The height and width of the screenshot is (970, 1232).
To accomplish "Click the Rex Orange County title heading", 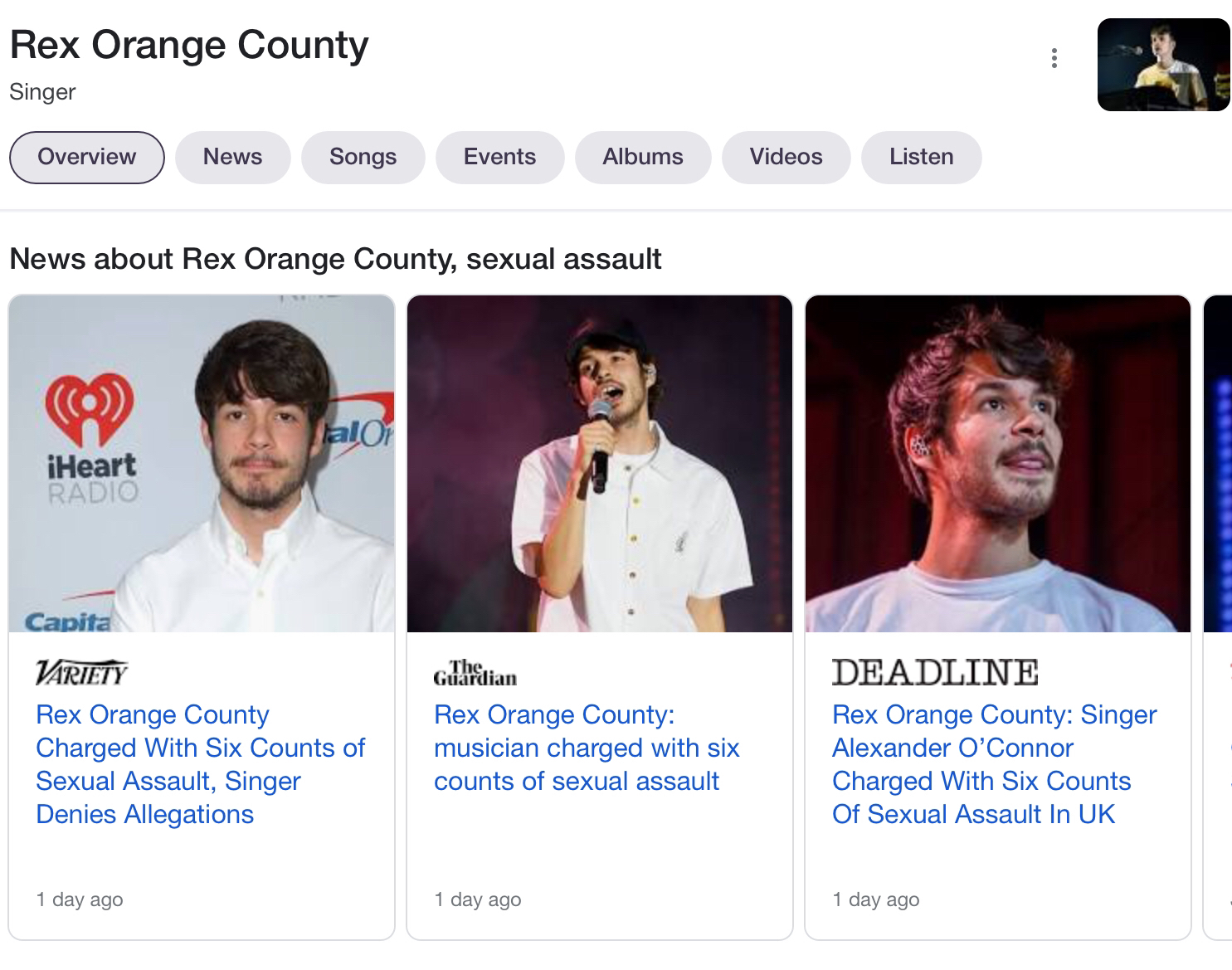I will 189,45.
